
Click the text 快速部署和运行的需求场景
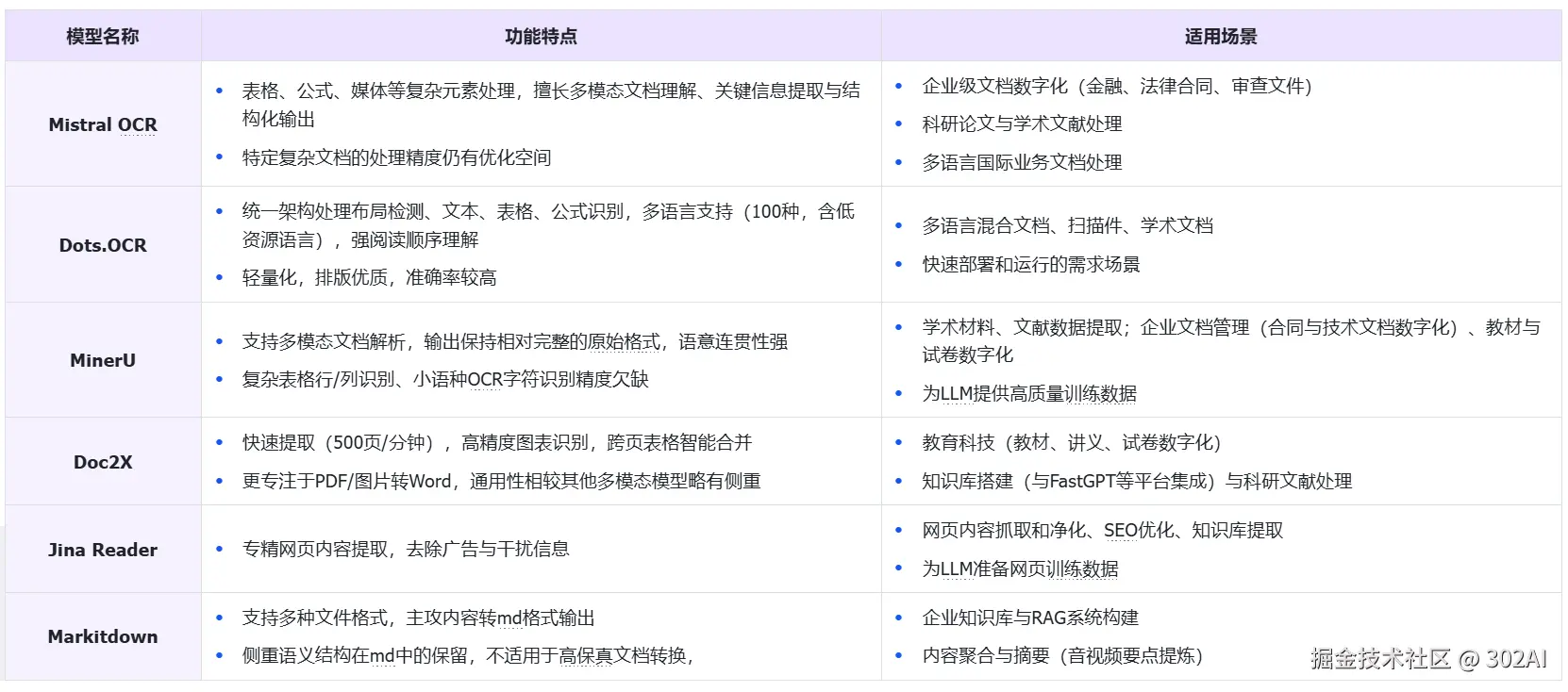coord(1031,264)
